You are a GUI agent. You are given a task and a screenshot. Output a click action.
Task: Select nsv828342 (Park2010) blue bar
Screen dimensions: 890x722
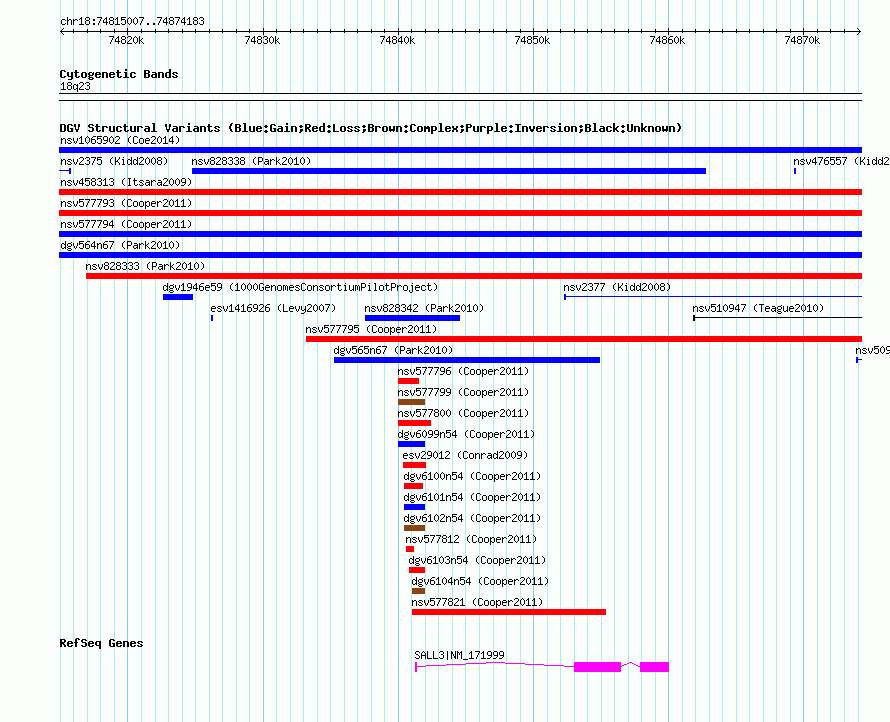pyautogui.click(x=412, y=318)
